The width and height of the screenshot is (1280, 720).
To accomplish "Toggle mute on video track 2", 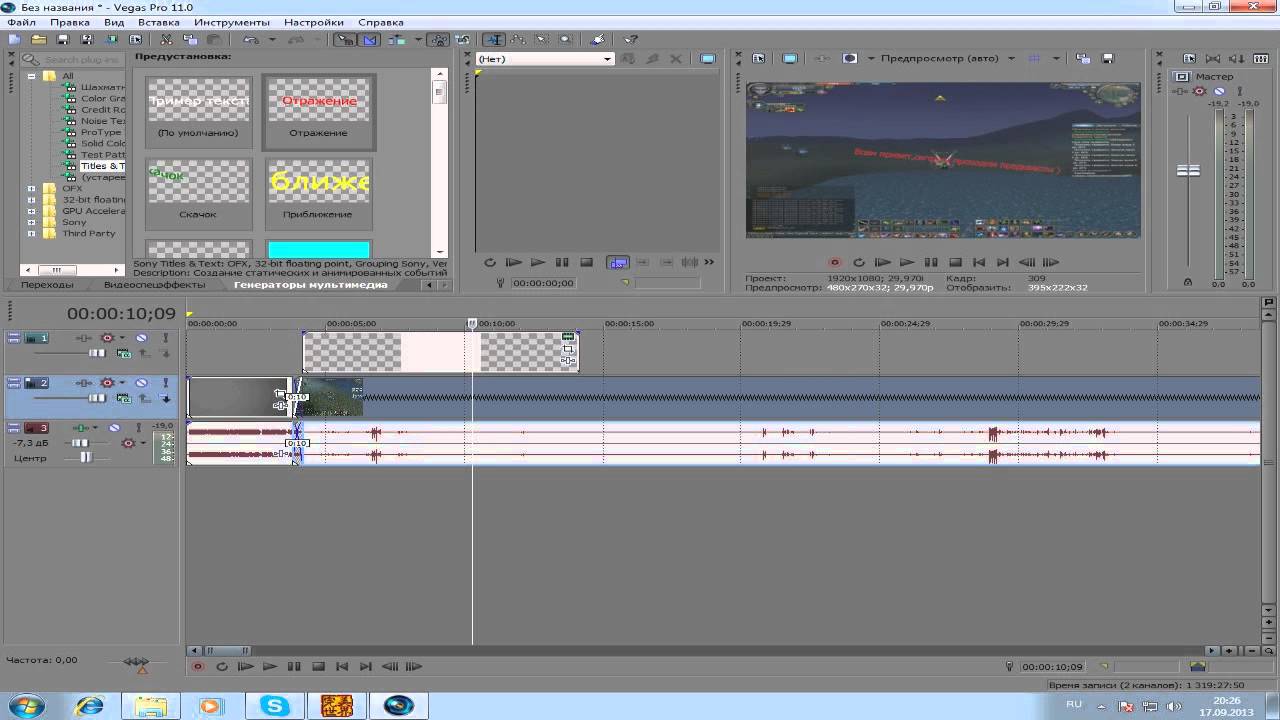I will click(x=142, y=383).
